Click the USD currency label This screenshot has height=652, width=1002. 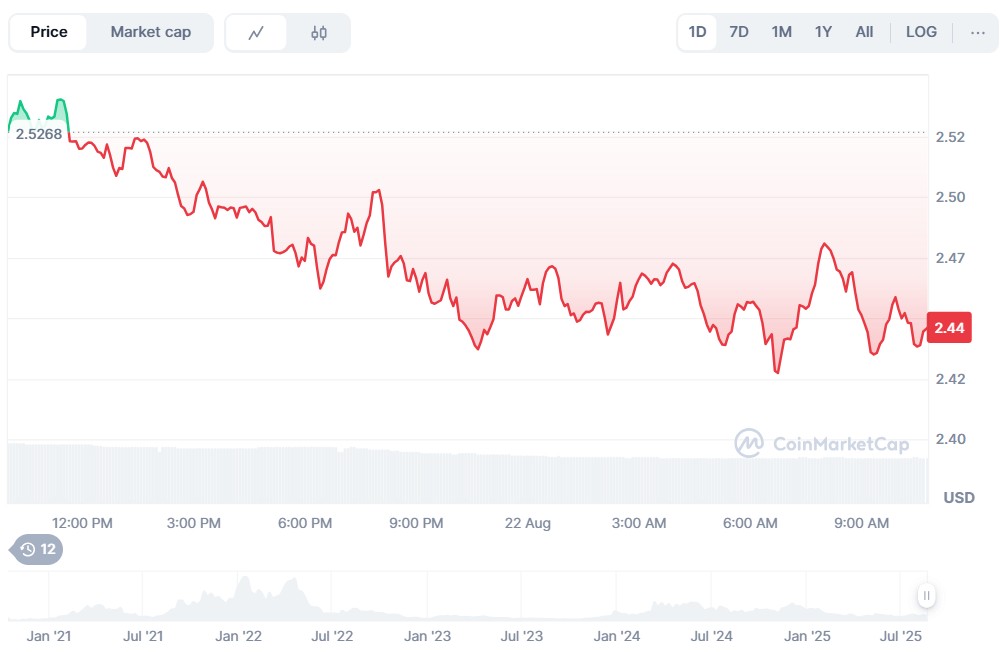[x=959, y=498]
